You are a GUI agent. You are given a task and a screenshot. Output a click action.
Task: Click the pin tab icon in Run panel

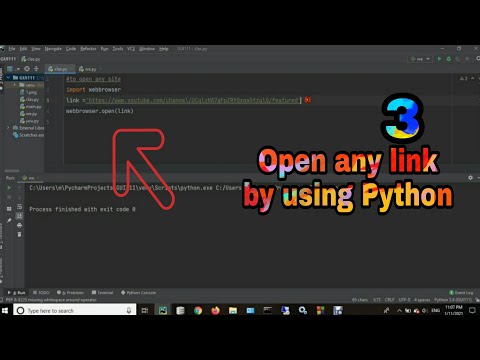tap(9, 220)
